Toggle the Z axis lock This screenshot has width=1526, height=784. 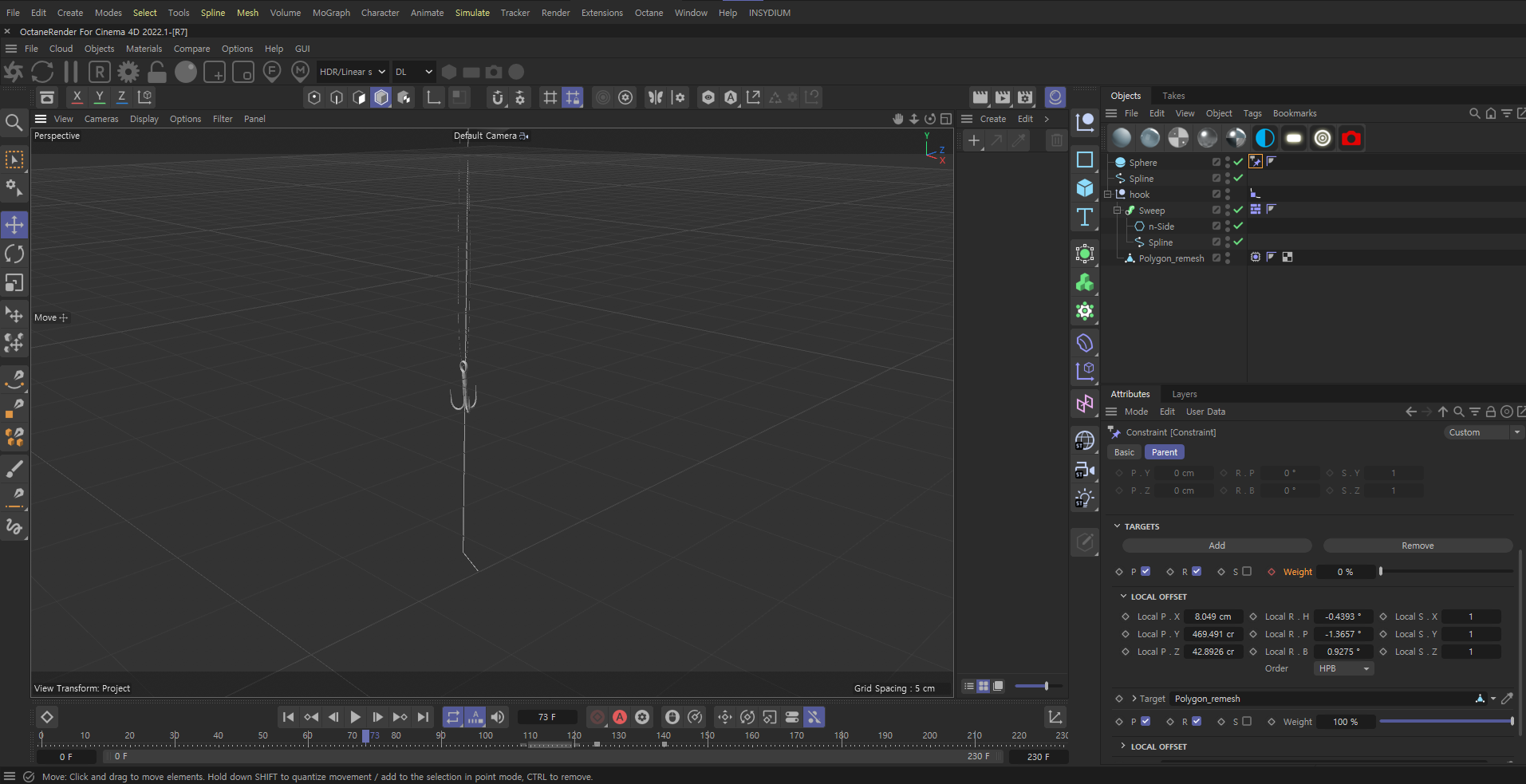point(121,97)
